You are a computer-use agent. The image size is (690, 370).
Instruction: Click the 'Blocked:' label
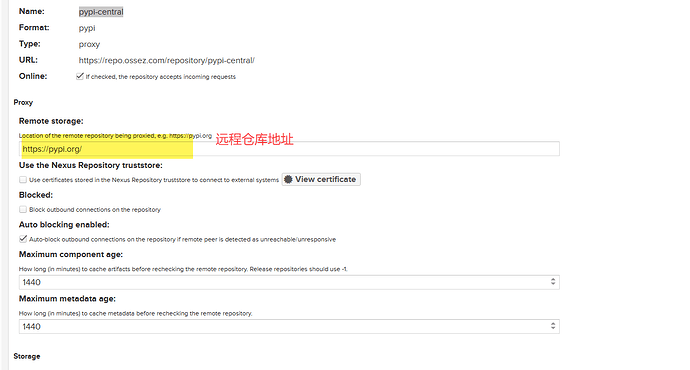(36, 195)
